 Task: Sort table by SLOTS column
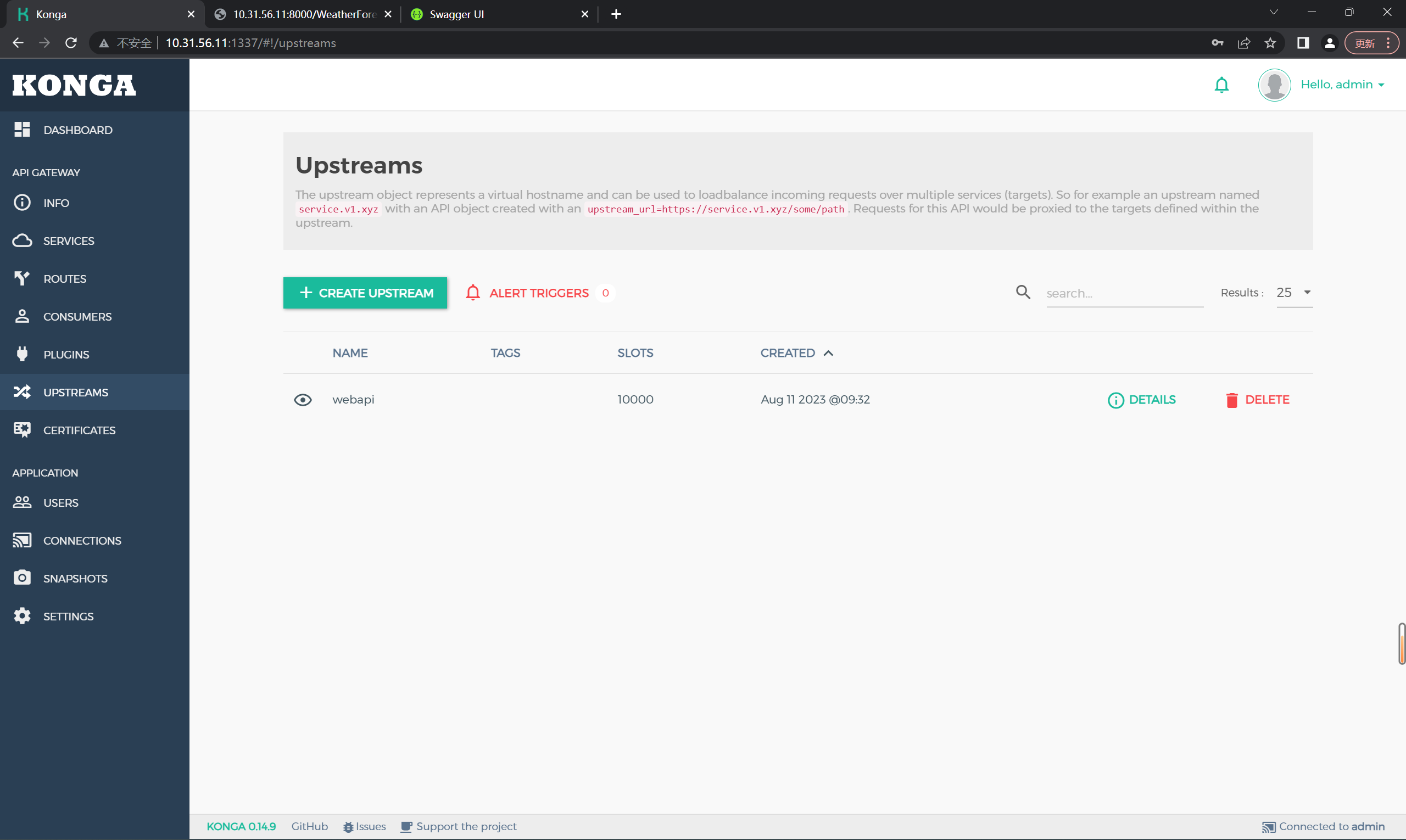[x=635, y=353]
